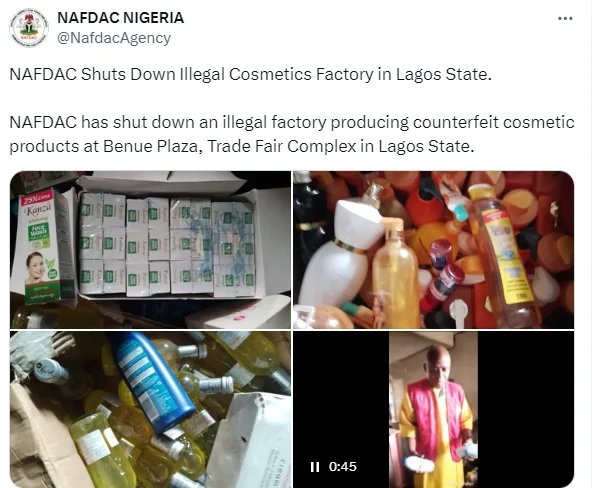Click the Kanza face wash box in first photo
This screenshot has width=596, height=488.
click(x=43, y=247)
